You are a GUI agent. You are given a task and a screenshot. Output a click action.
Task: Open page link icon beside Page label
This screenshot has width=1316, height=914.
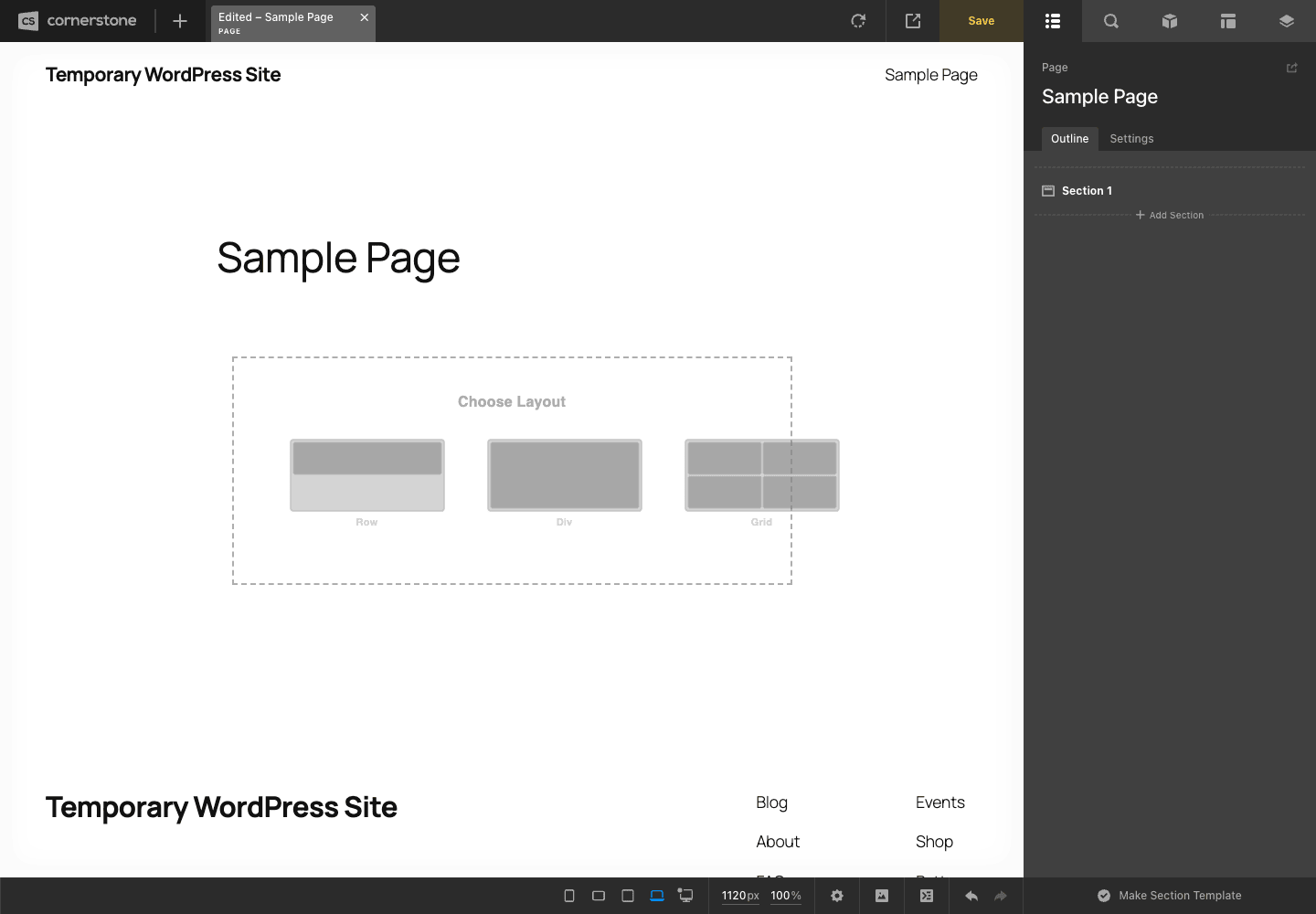1292,68
